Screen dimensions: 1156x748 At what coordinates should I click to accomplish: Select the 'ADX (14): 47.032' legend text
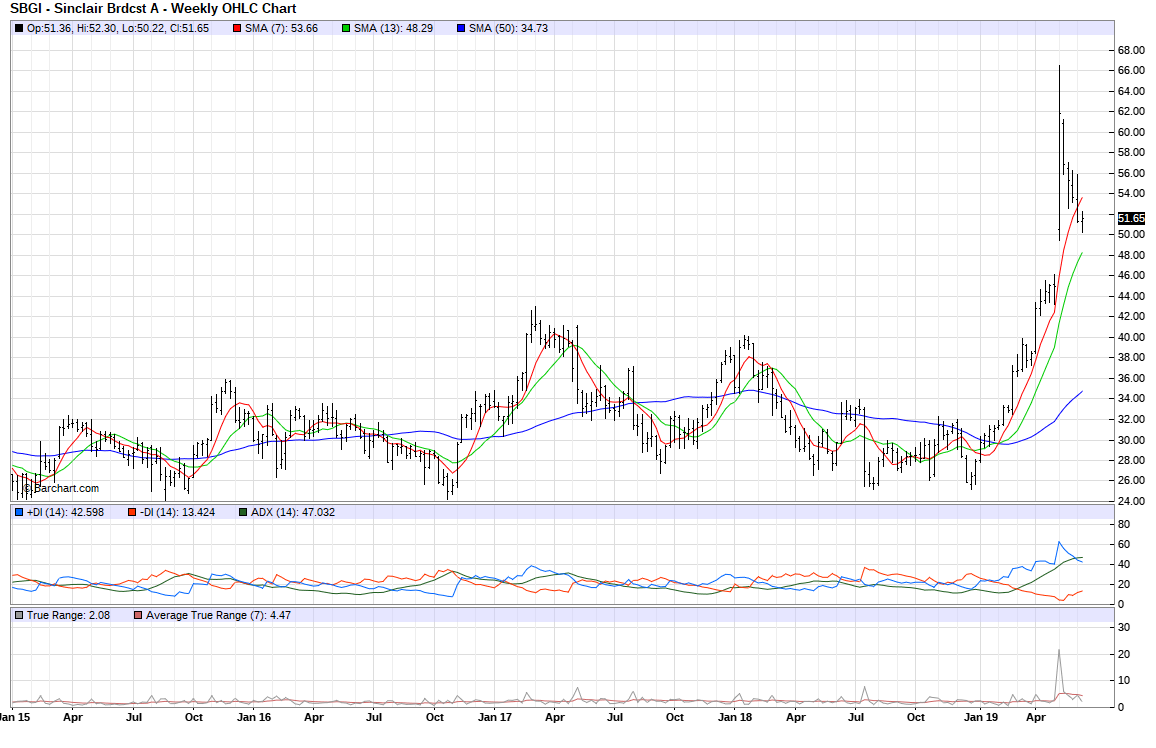click(293, 512)
